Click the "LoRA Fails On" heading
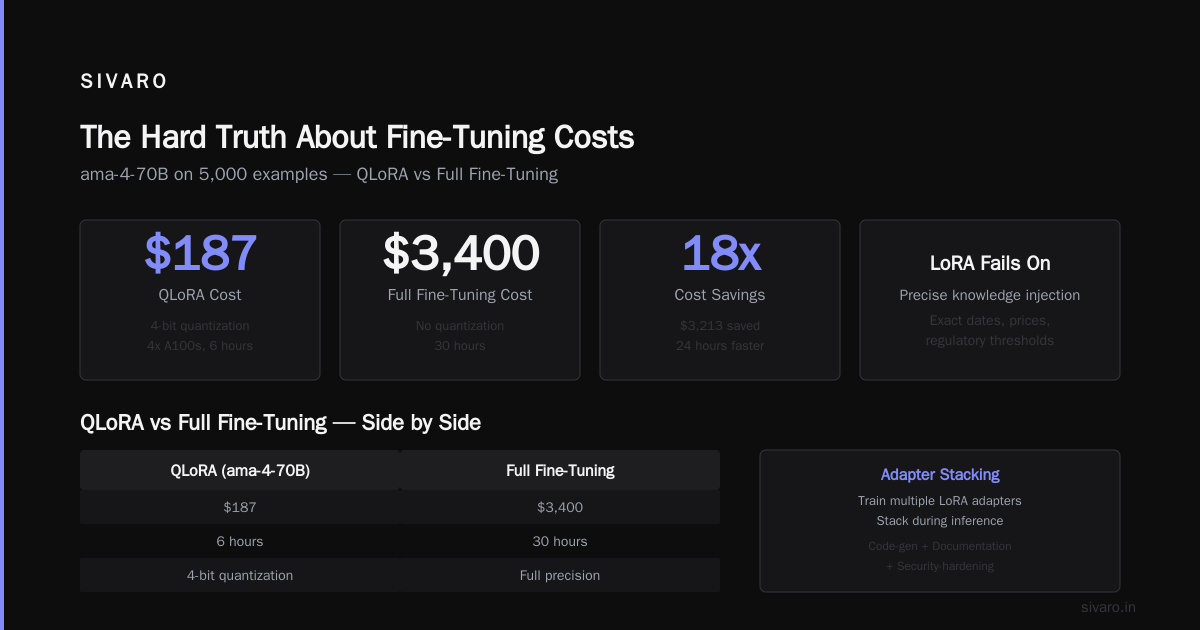The width and height of the screenshot is (1200, 630). tap(990, 264)
